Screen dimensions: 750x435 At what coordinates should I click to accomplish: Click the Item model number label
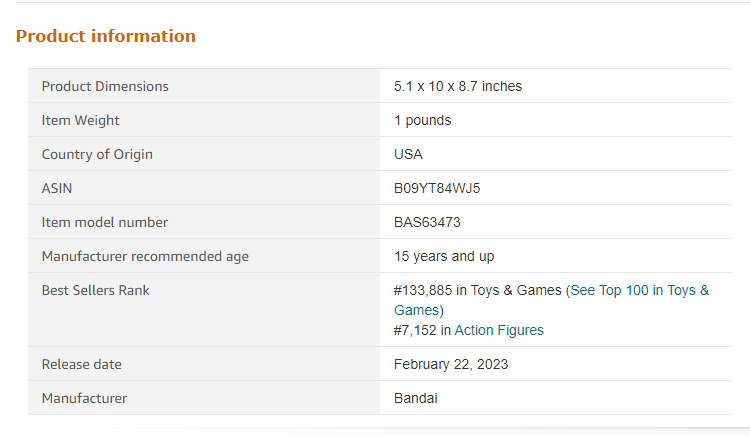point(105,222)
